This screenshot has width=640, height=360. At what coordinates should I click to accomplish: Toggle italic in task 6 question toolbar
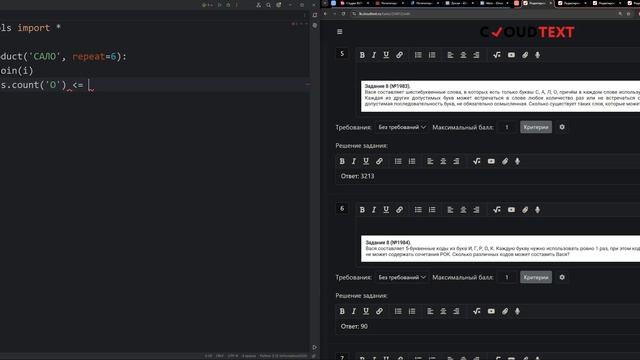[374, 210]
